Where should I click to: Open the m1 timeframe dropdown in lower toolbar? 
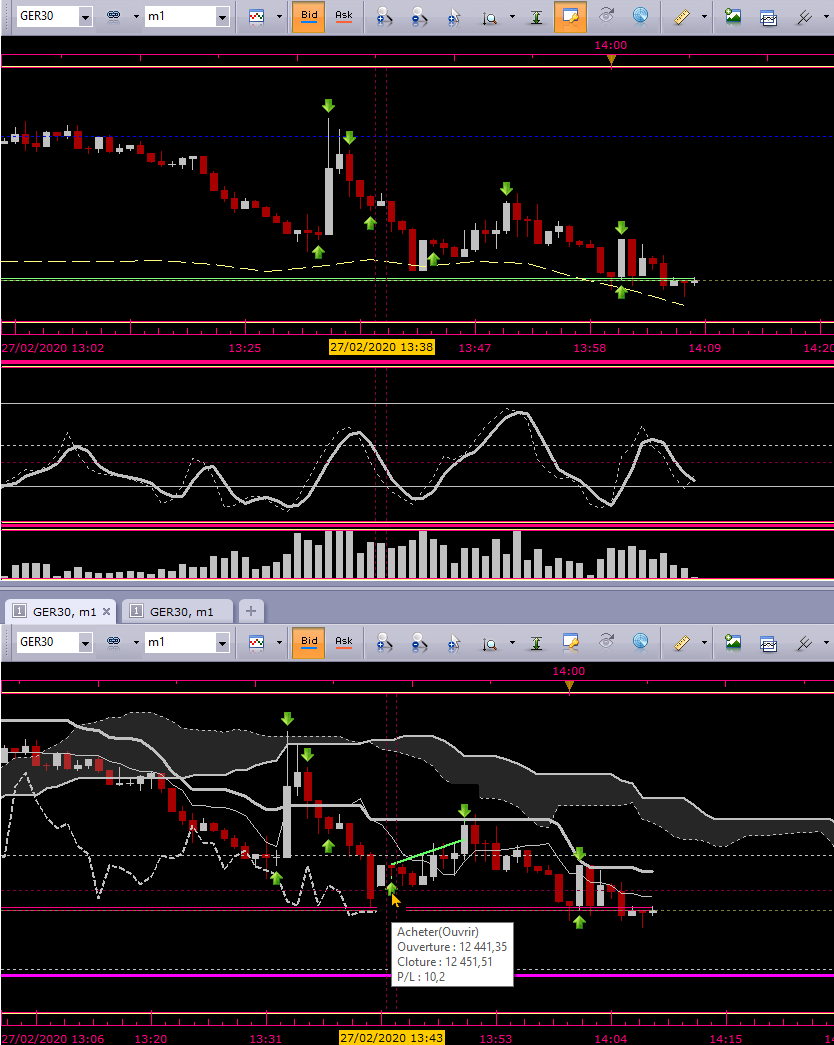222,642
